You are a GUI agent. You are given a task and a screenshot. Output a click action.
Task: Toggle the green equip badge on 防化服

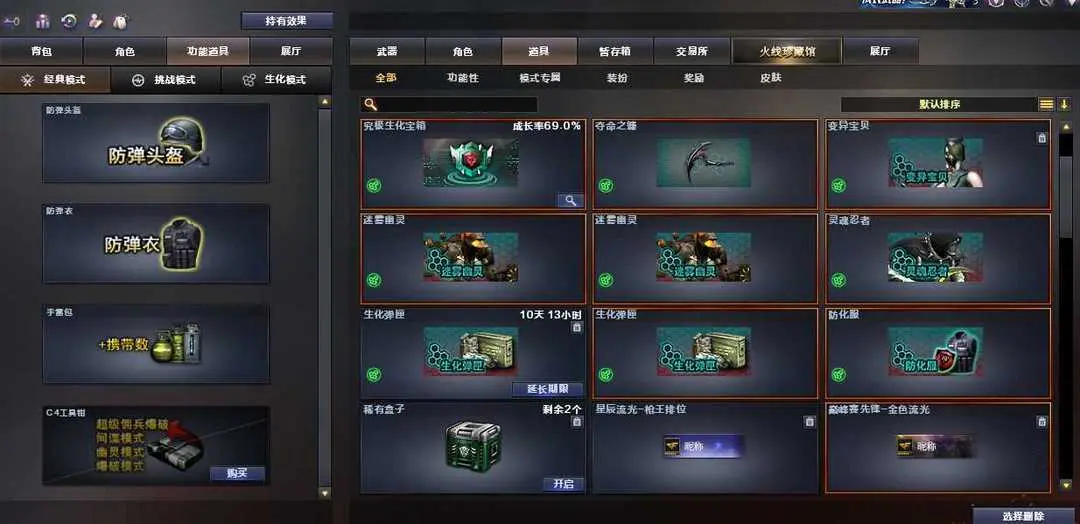coord(838,375)
